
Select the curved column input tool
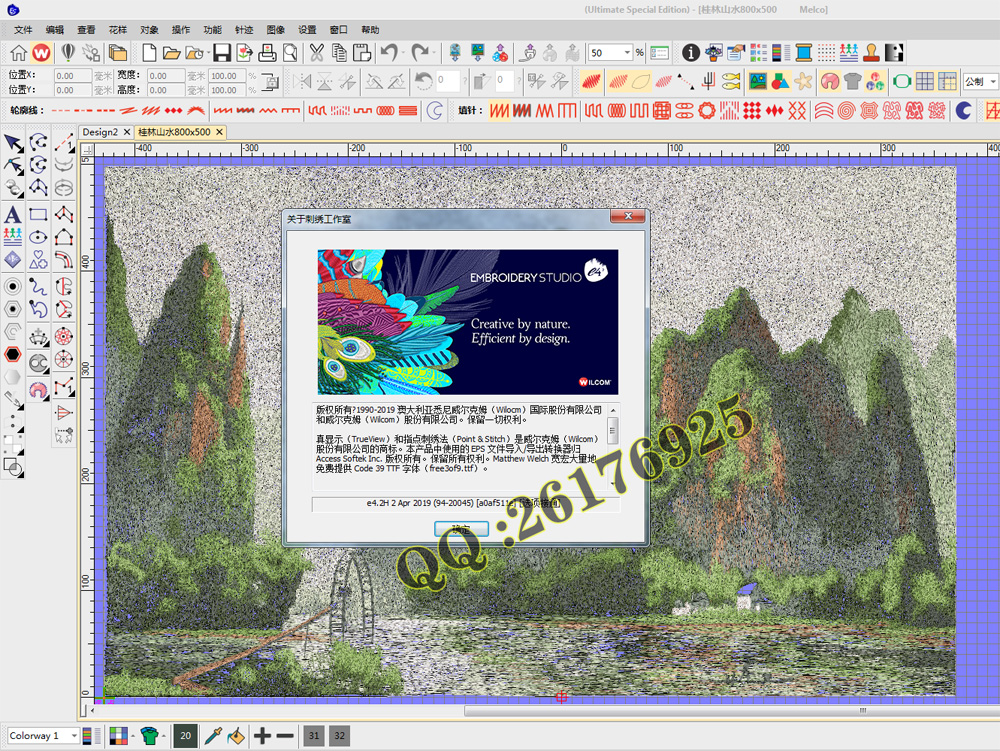(x=64, y=260)
